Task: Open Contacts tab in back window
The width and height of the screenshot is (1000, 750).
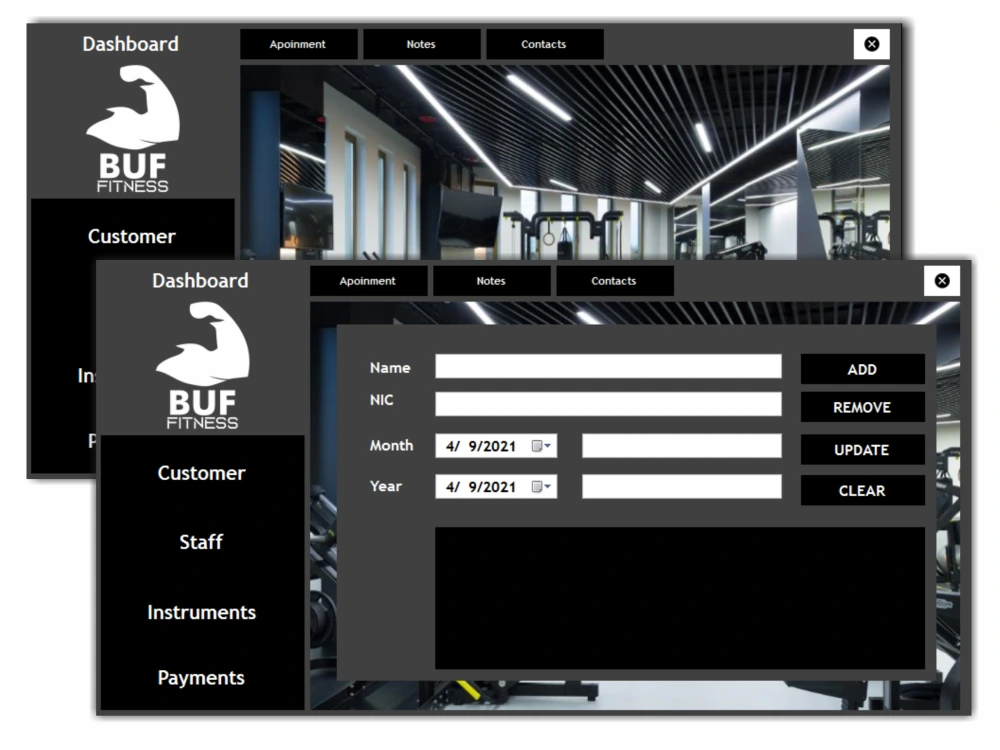Action: pos(544,44)
